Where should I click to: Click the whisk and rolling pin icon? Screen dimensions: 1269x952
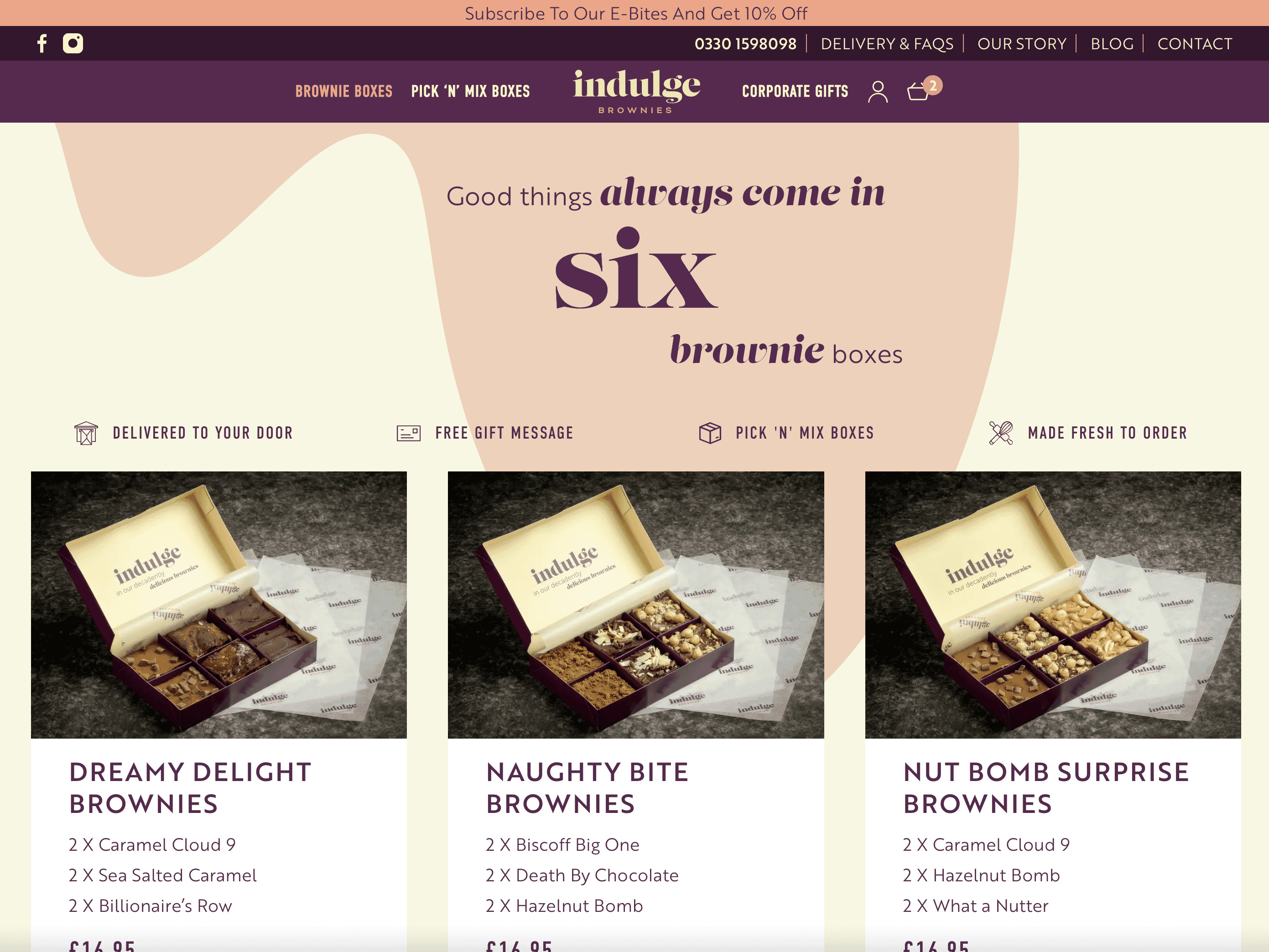tap(1001, 433)
